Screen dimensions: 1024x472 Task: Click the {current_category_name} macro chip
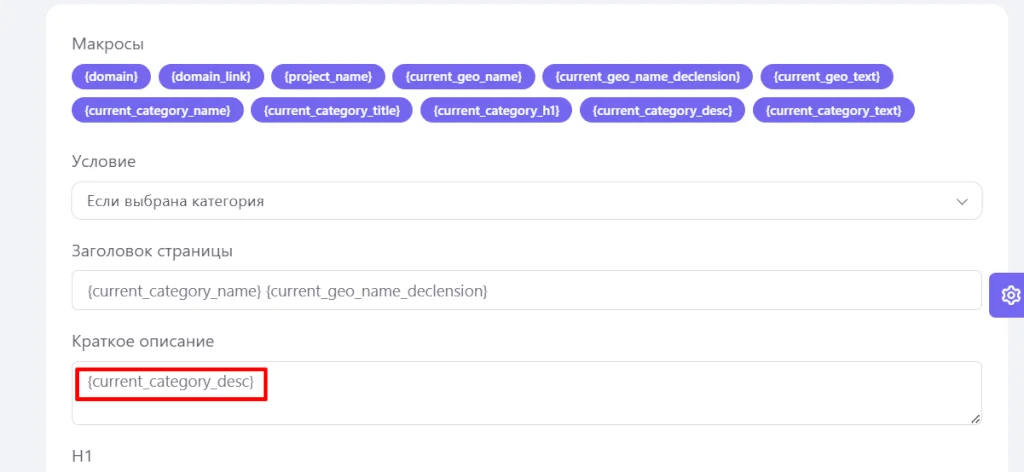coord(157,110)
